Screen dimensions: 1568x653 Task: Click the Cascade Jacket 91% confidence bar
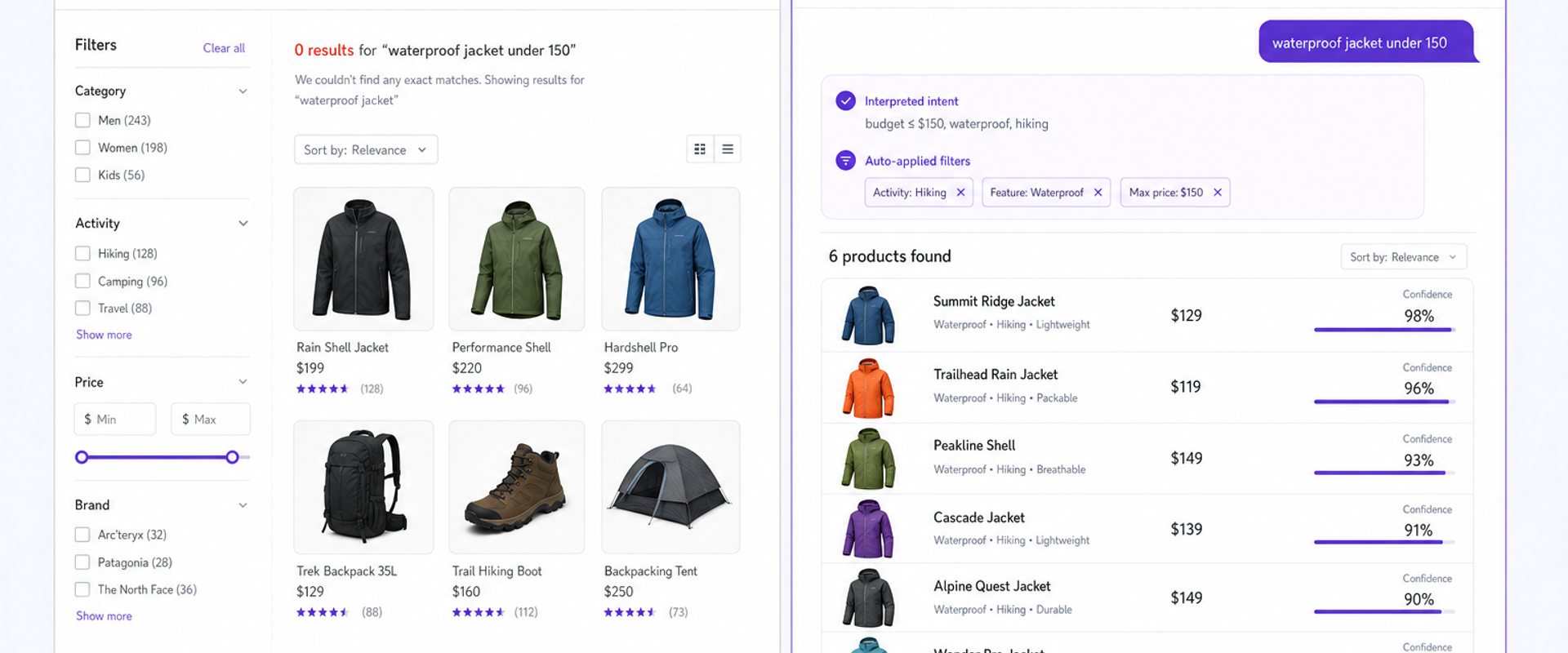[x=1384, y=542]
